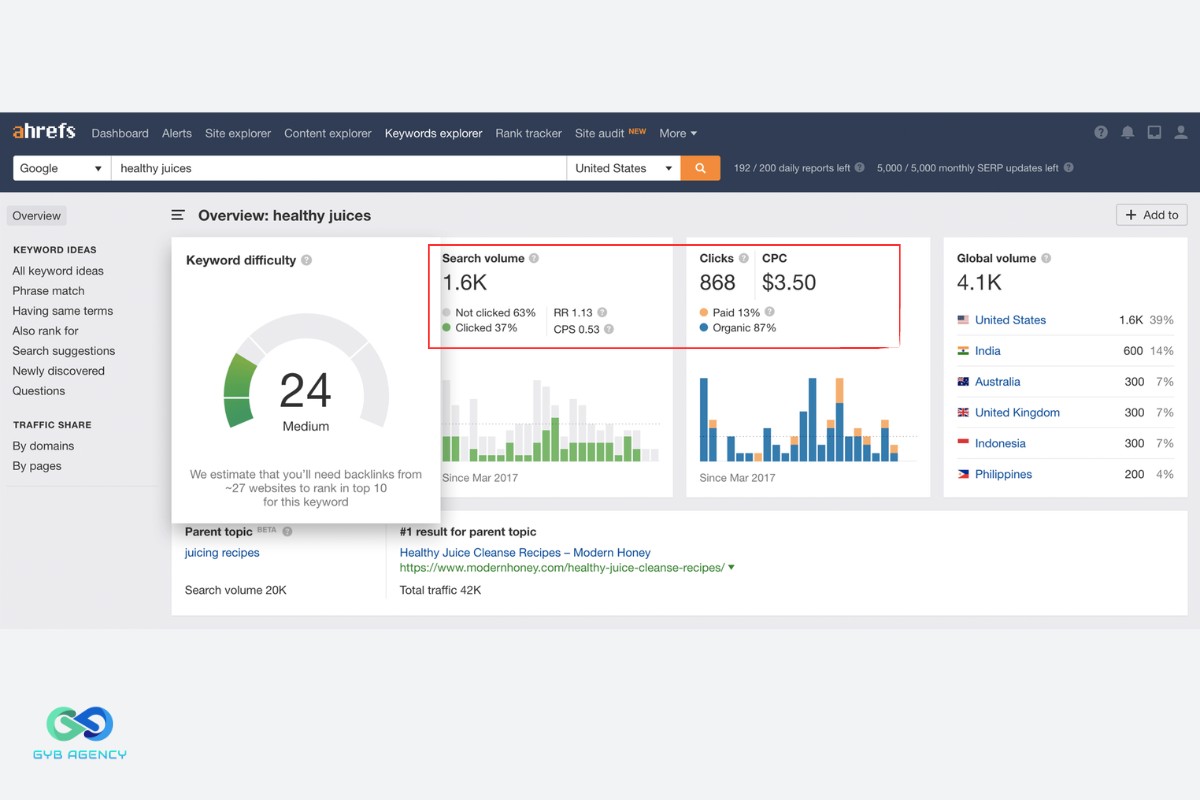
Task: Click the Keyword difficulty gauge showing 24
Action: tap(305, 373)
